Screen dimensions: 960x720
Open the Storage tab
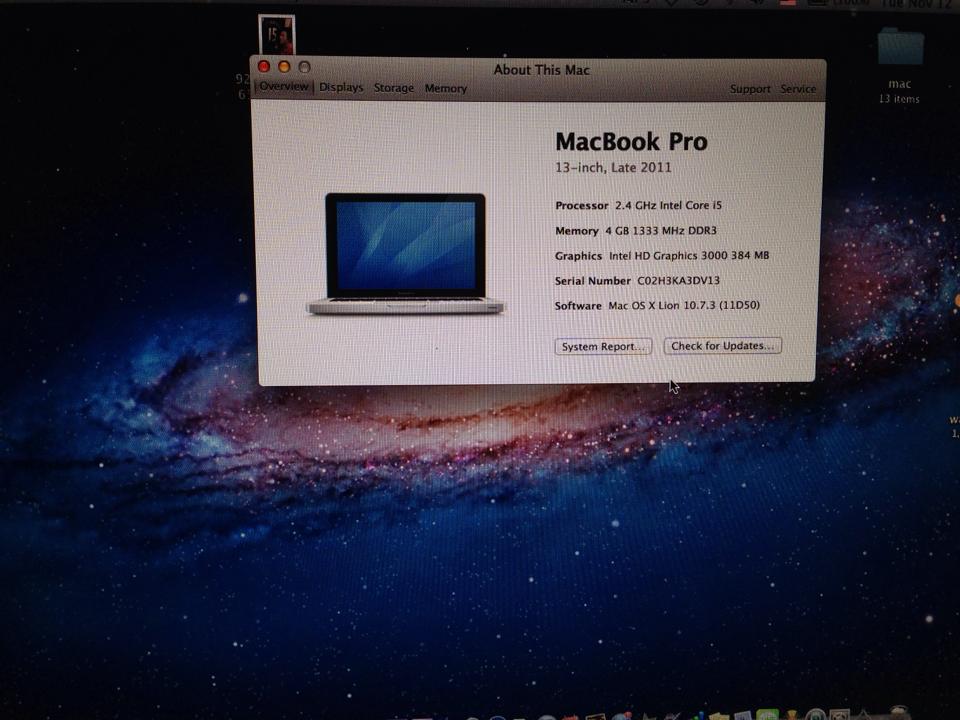click(393, 88)
